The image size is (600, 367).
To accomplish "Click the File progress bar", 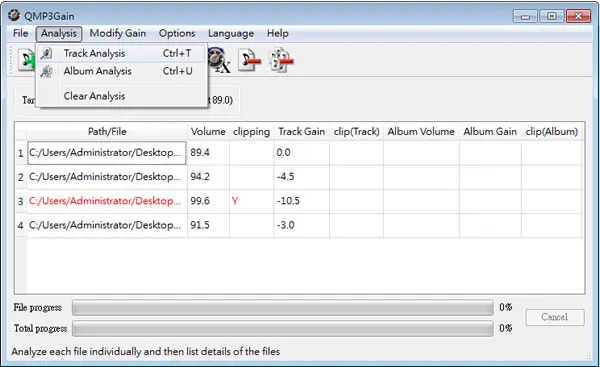I will point(282,308).
